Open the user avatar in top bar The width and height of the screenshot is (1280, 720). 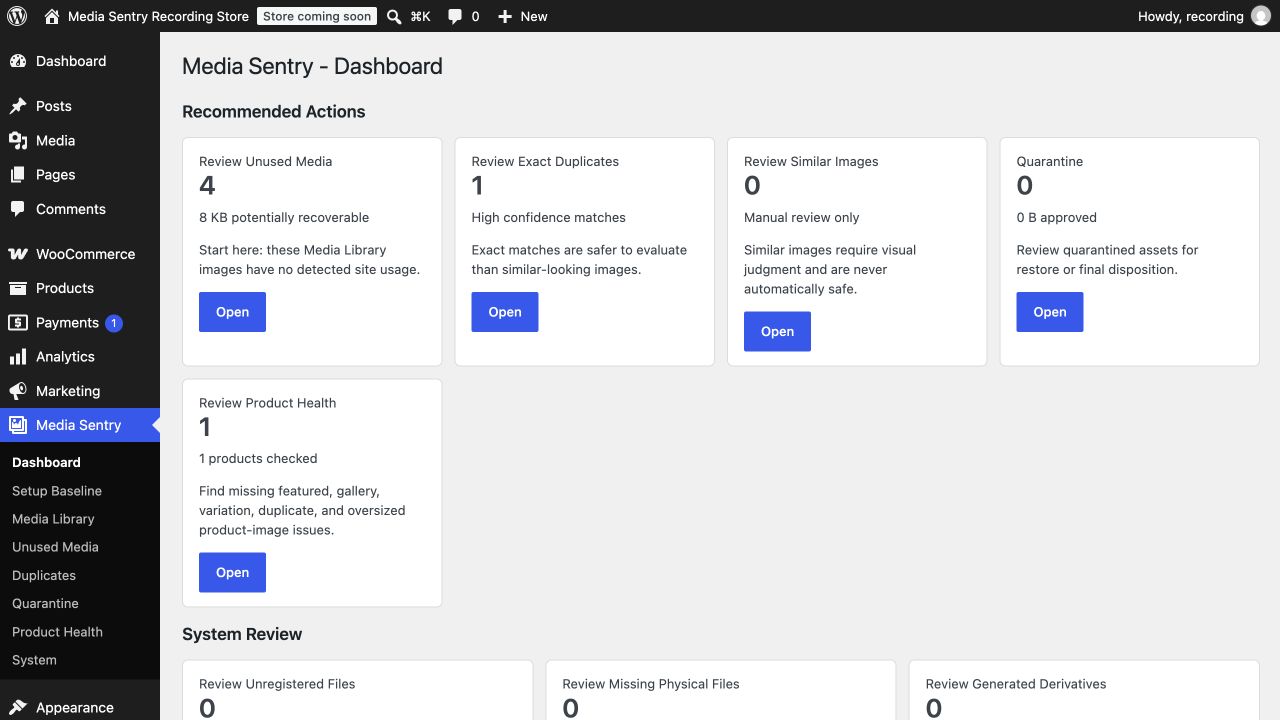[x=1261, y=16]
